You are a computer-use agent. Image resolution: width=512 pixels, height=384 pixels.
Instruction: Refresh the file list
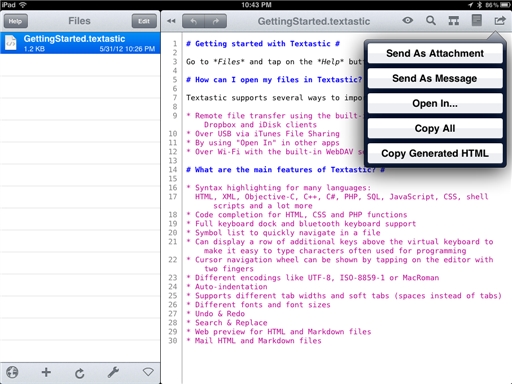(x=80, y=373)
